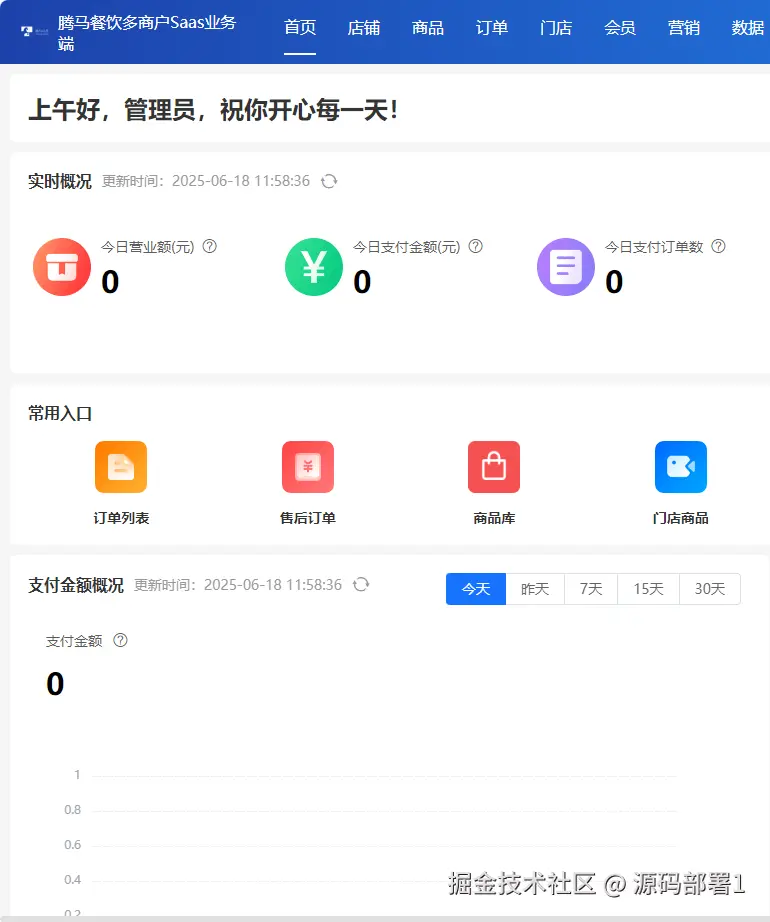Click the chart y-axis label 0.6
This screenshot has width=770, height=922.
point(72,845)
